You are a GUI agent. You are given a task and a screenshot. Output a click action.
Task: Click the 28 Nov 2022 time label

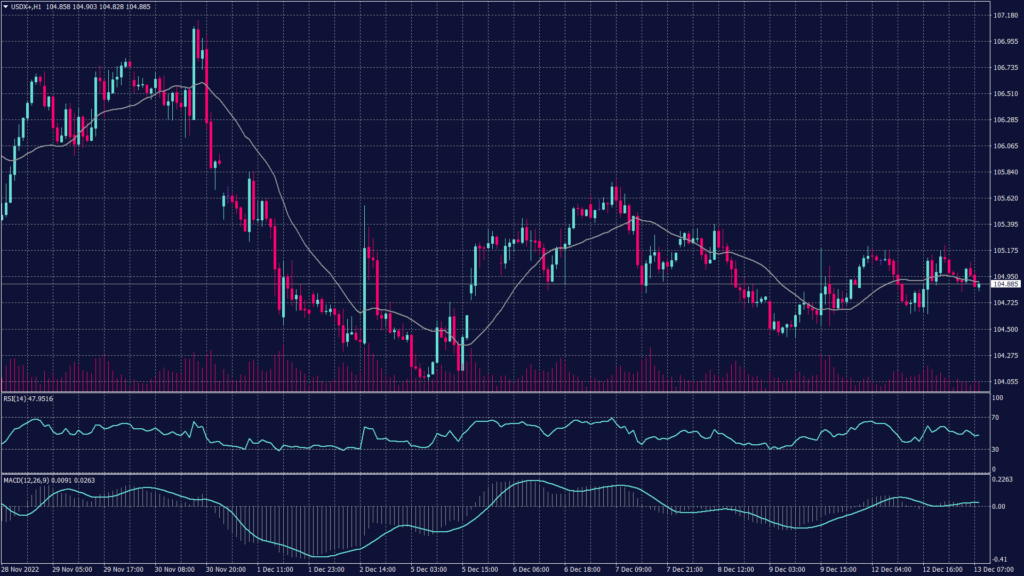22,570
